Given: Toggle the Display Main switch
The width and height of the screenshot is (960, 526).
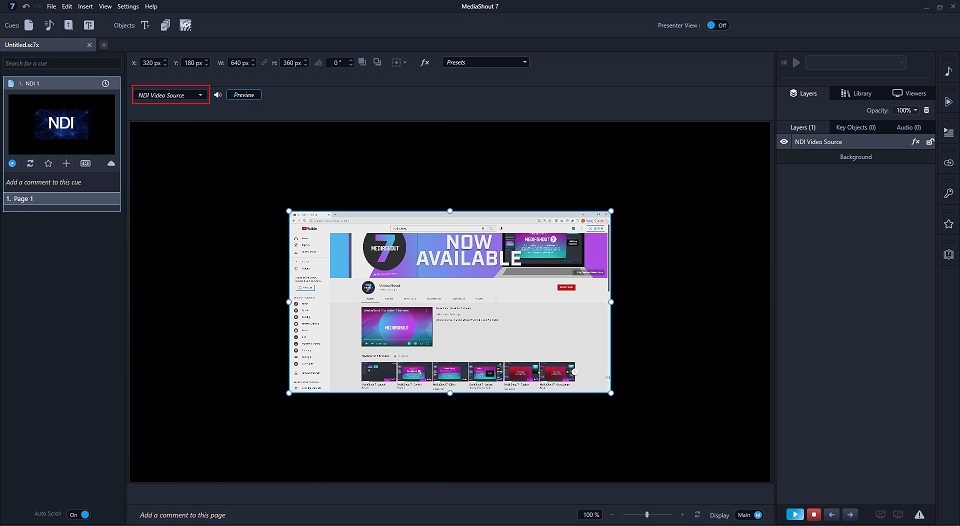Looking at the screenshot, I should click(749, 515).
